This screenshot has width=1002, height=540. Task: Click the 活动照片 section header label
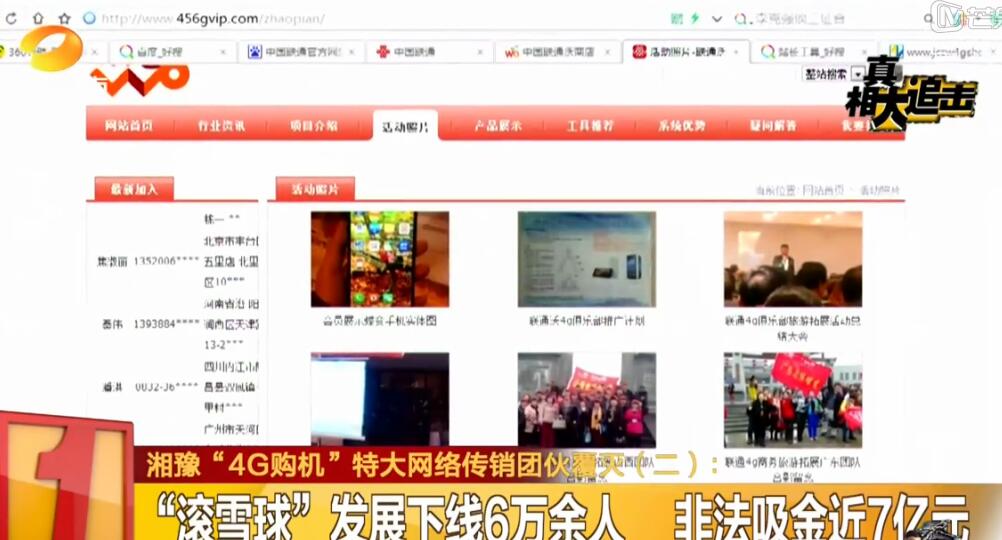pos(315,189)
